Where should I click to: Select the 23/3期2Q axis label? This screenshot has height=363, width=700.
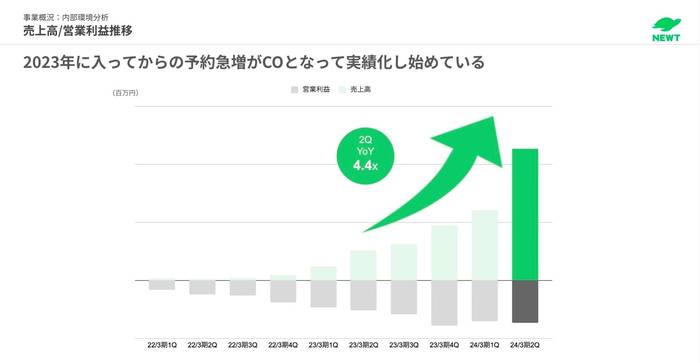coord(363,345)
